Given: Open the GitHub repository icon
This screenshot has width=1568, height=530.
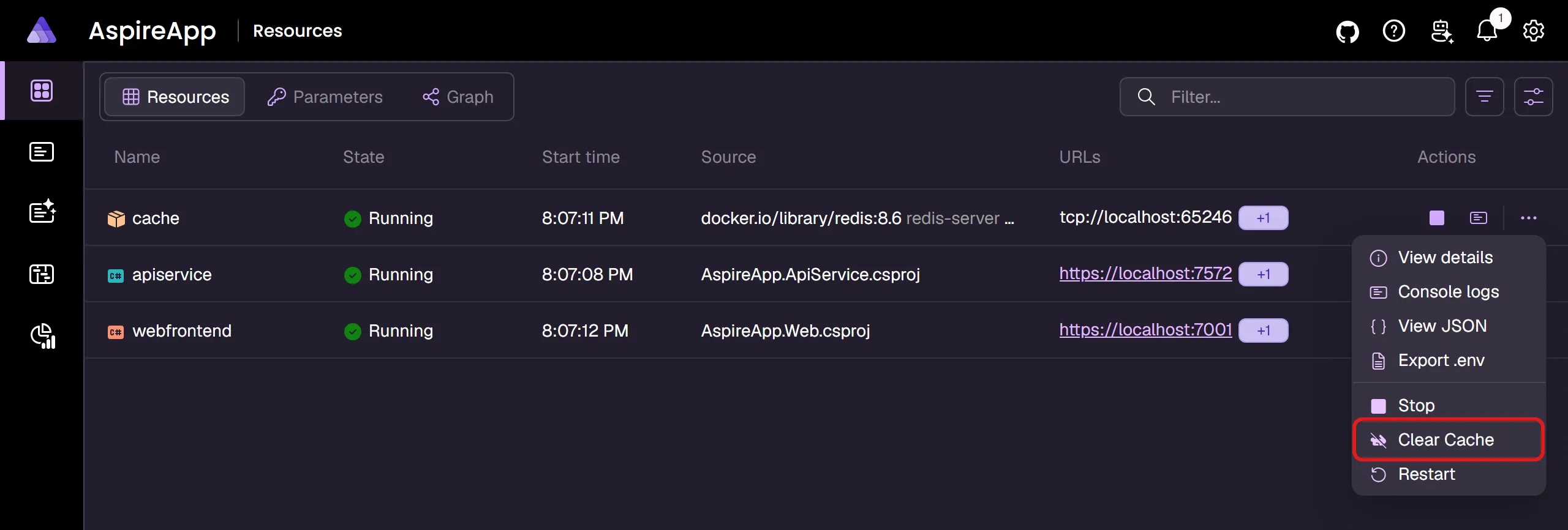Looking at the screenshot, I should point(1347,31).
